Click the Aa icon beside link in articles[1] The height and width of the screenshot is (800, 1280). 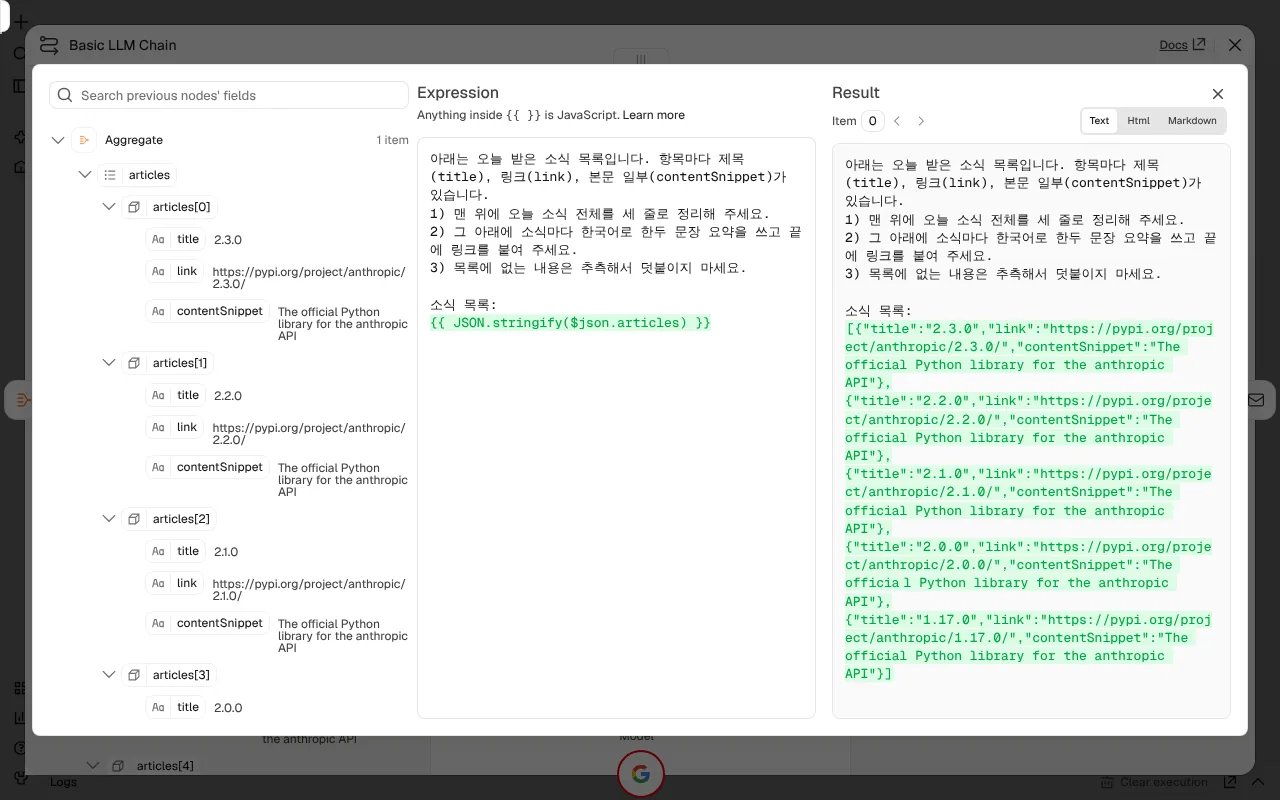(x=158, y=427)
